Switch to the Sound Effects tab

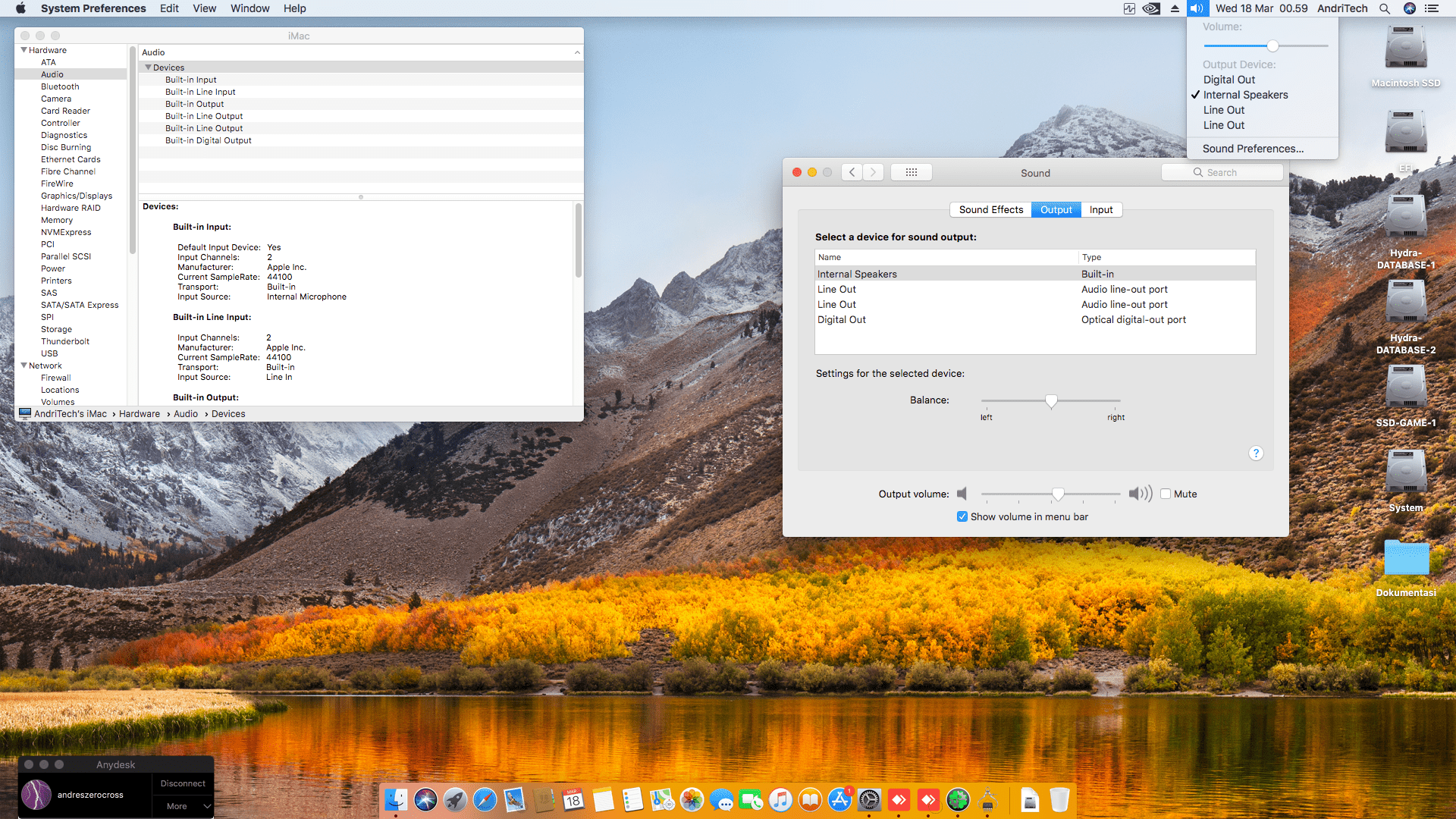(x=990, y=209)
